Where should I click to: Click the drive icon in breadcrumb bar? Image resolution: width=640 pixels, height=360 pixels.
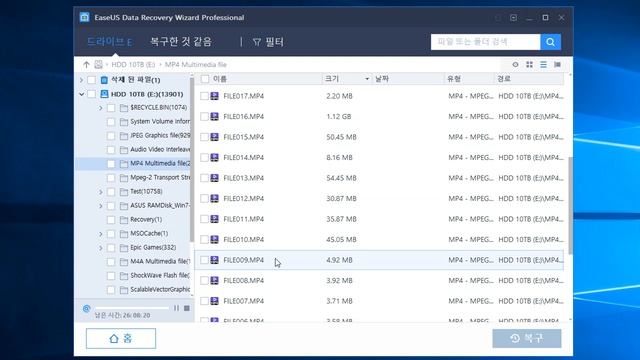(98, 64)
